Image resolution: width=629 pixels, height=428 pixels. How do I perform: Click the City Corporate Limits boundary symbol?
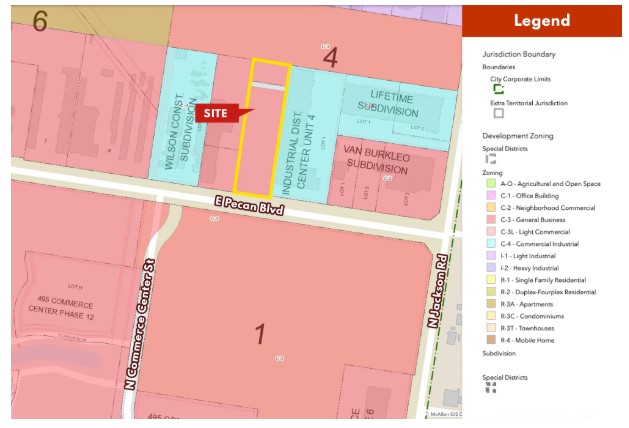498,88
